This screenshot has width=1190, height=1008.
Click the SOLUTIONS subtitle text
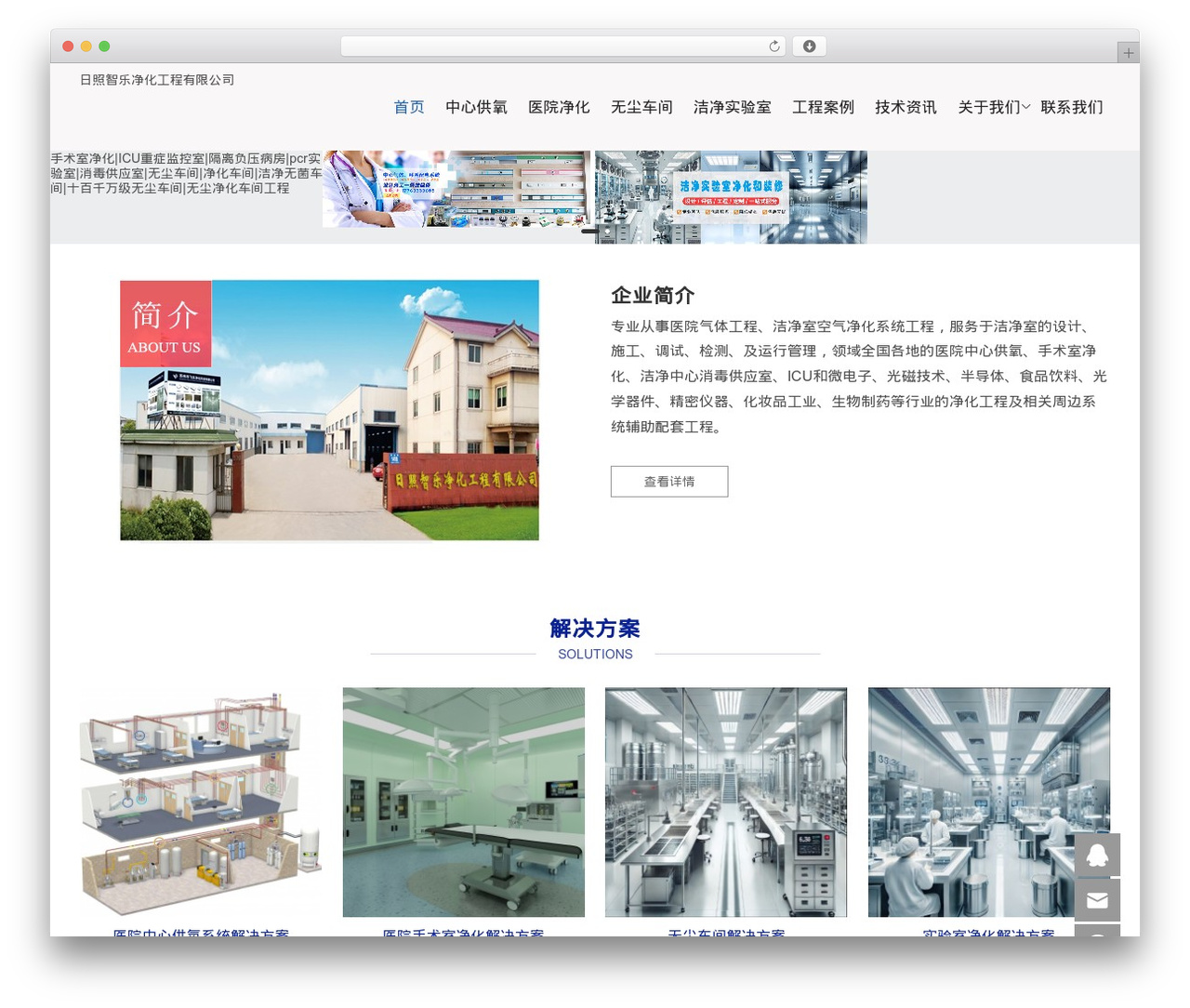tap(595, 655)
